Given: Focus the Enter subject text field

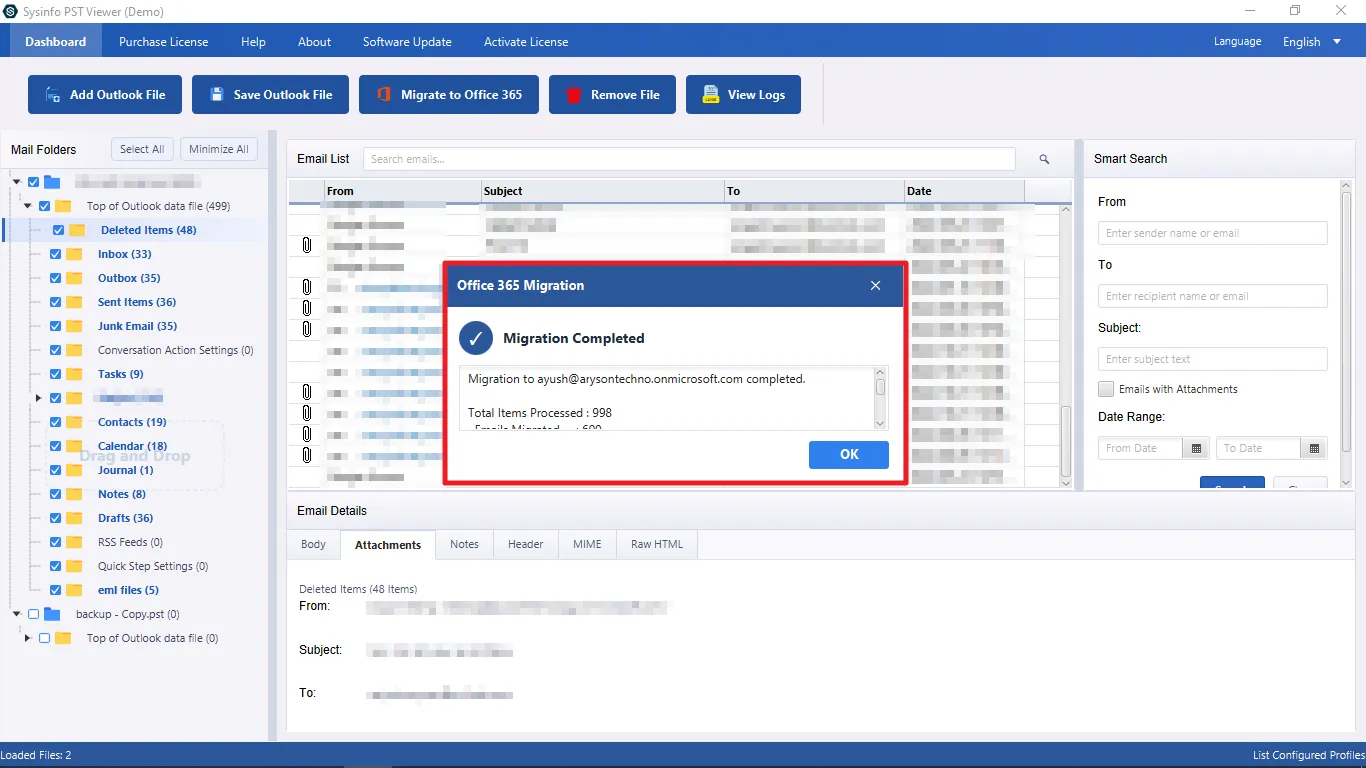Looking at the screenshot, I should (1212, 359).
